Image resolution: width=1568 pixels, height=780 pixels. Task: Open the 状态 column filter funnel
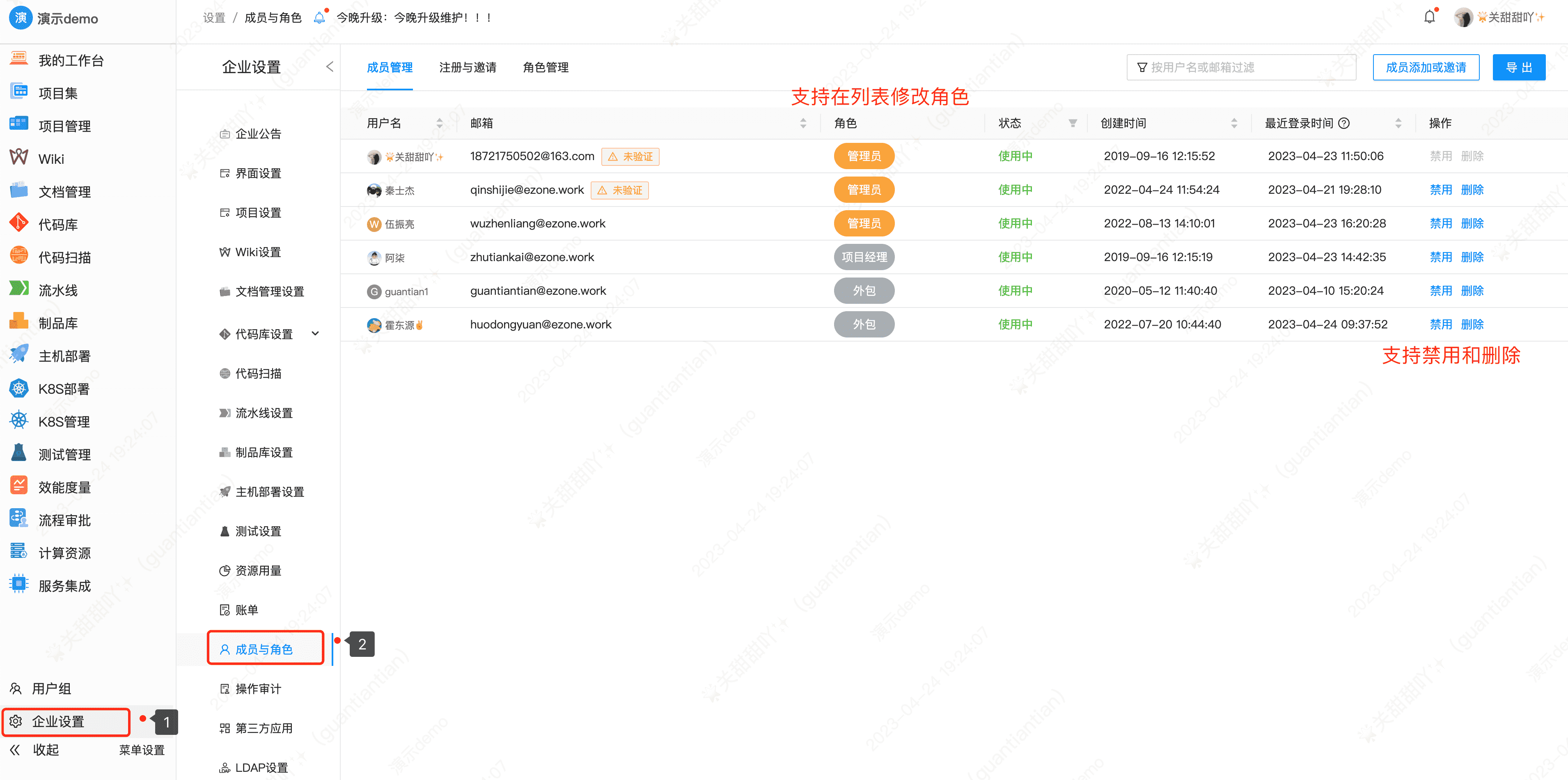(x=1073, y=123)
